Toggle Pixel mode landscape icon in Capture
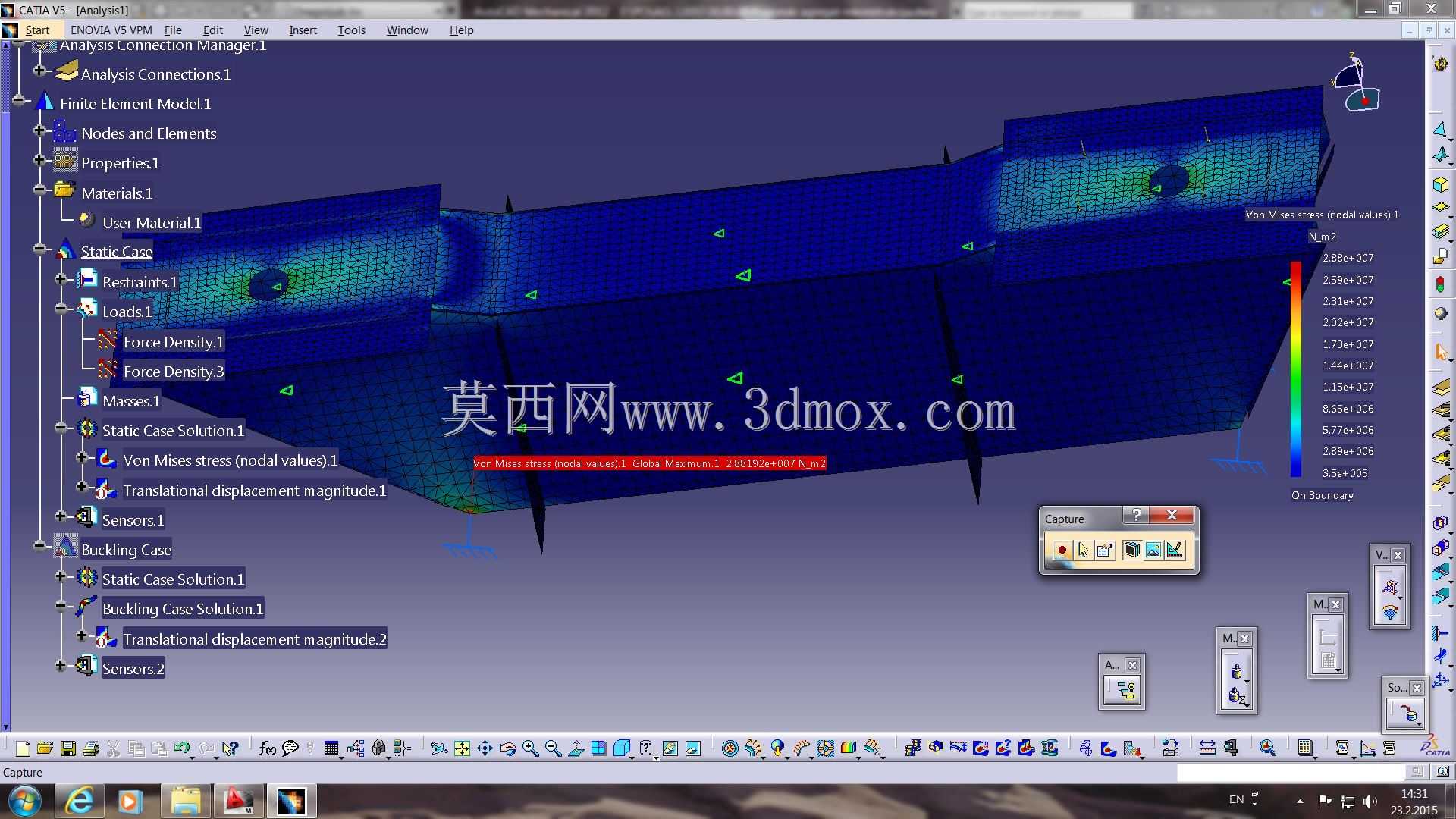The image size is (1456, 819). 1153,551
